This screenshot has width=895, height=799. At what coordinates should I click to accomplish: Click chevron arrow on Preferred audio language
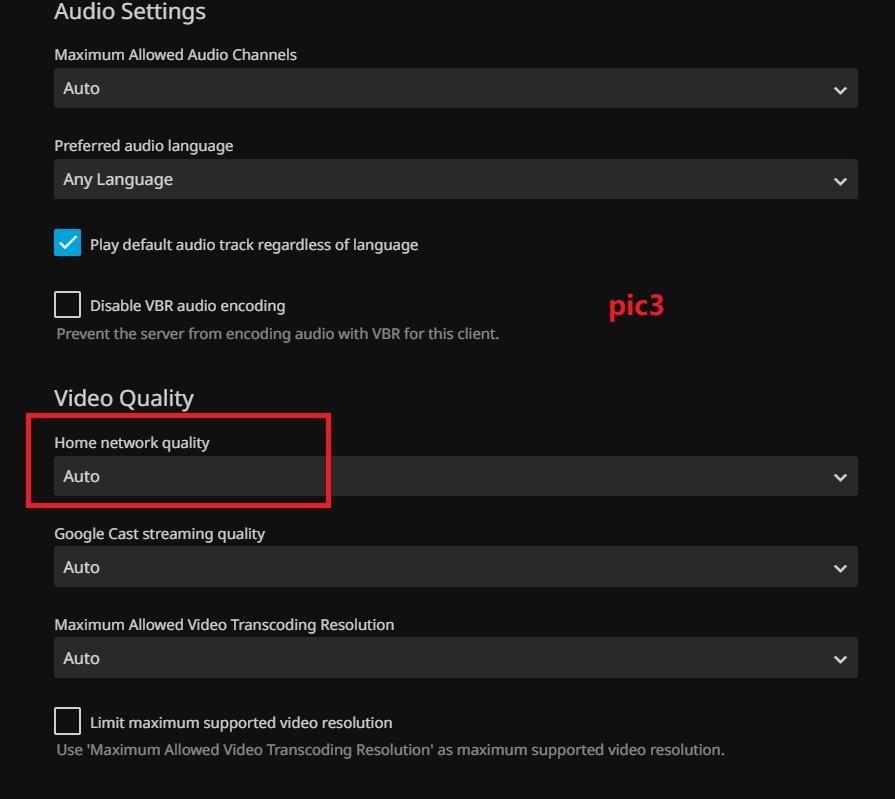tap(839, 181)
